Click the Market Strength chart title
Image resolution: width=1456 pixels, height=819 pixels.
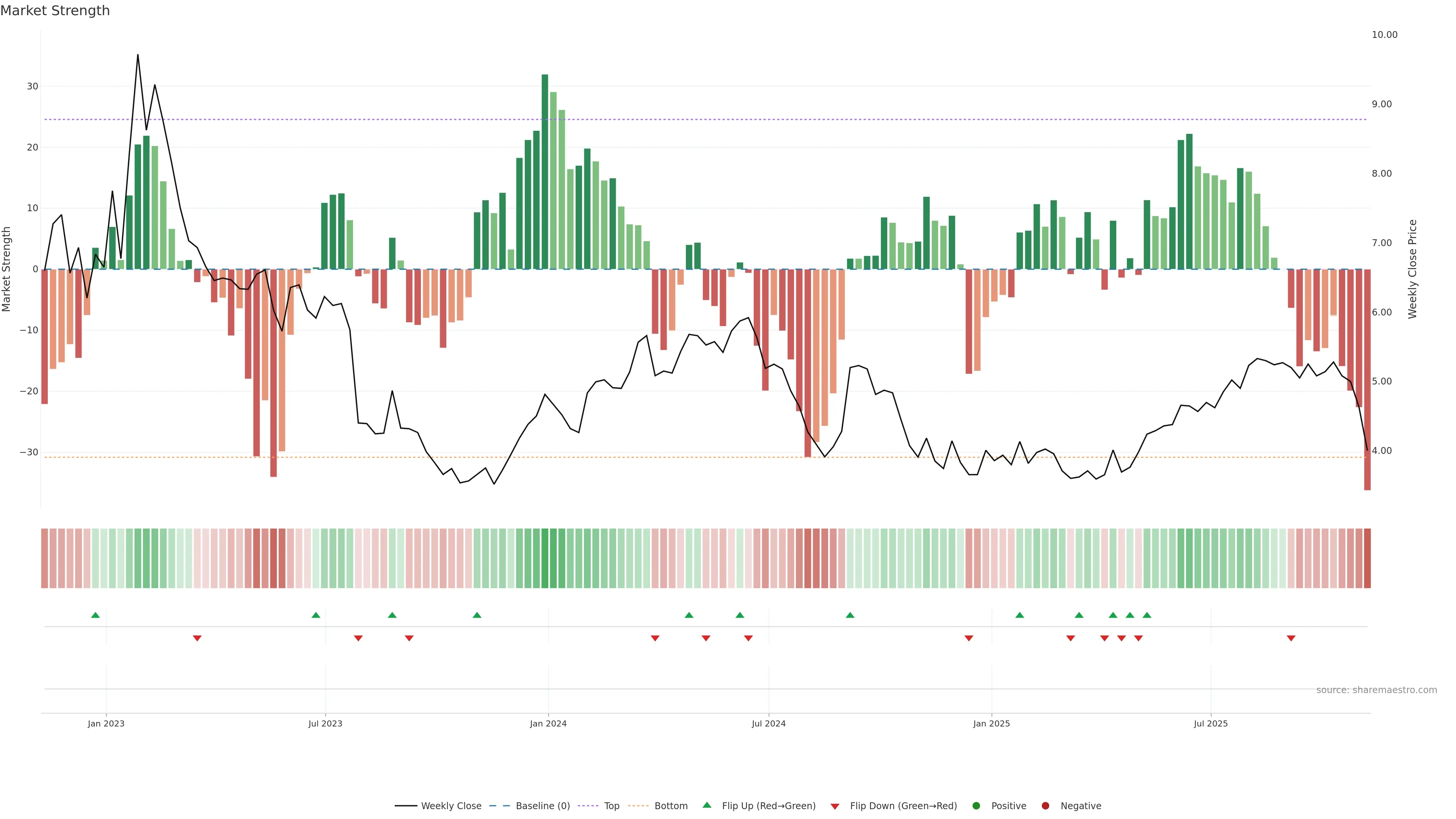55,11
